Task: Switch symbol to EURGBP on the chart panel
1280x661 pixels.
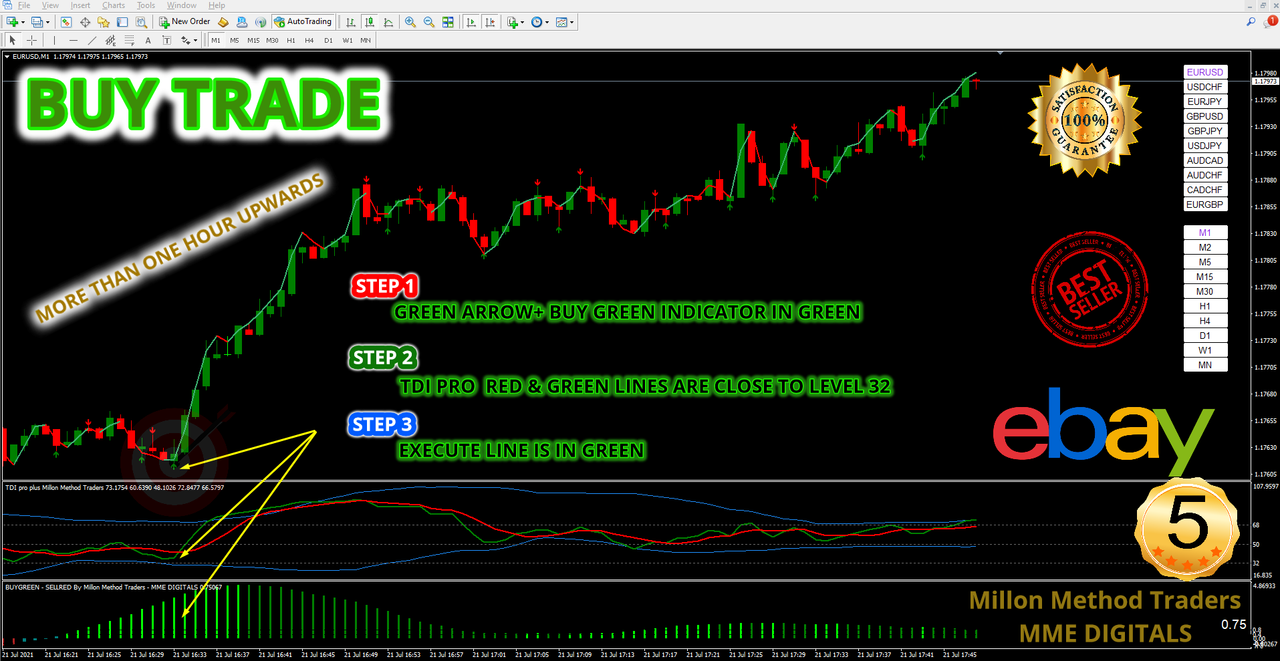Action: [x=1204, y=204]
